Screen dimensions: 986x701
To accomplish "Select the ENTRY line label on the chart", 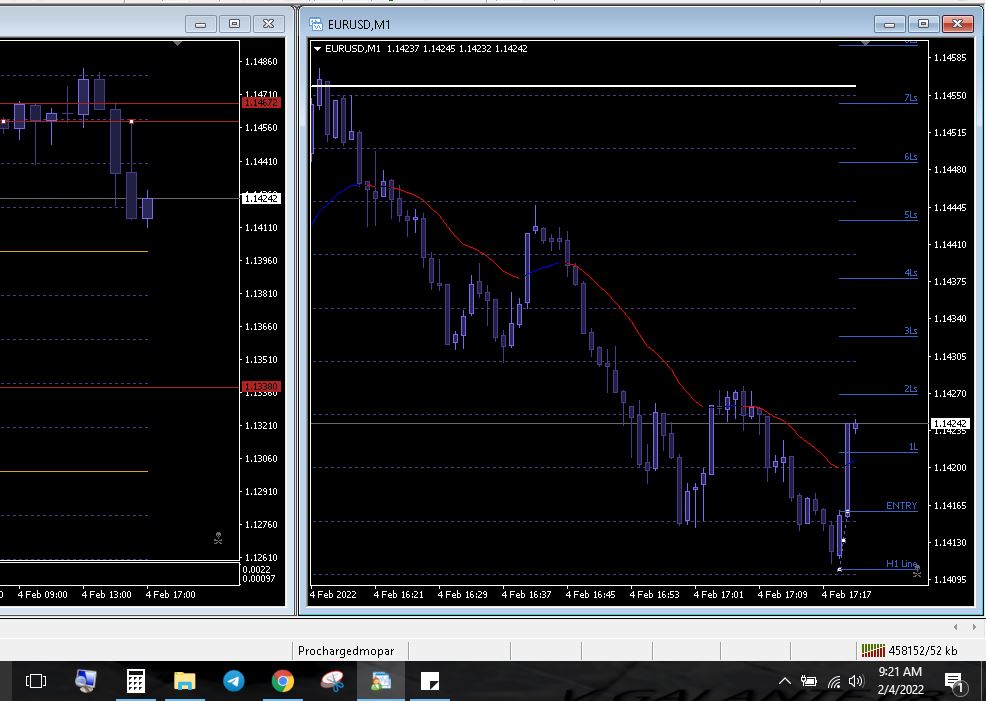I will pyautogui.click(x=901, y=506).
